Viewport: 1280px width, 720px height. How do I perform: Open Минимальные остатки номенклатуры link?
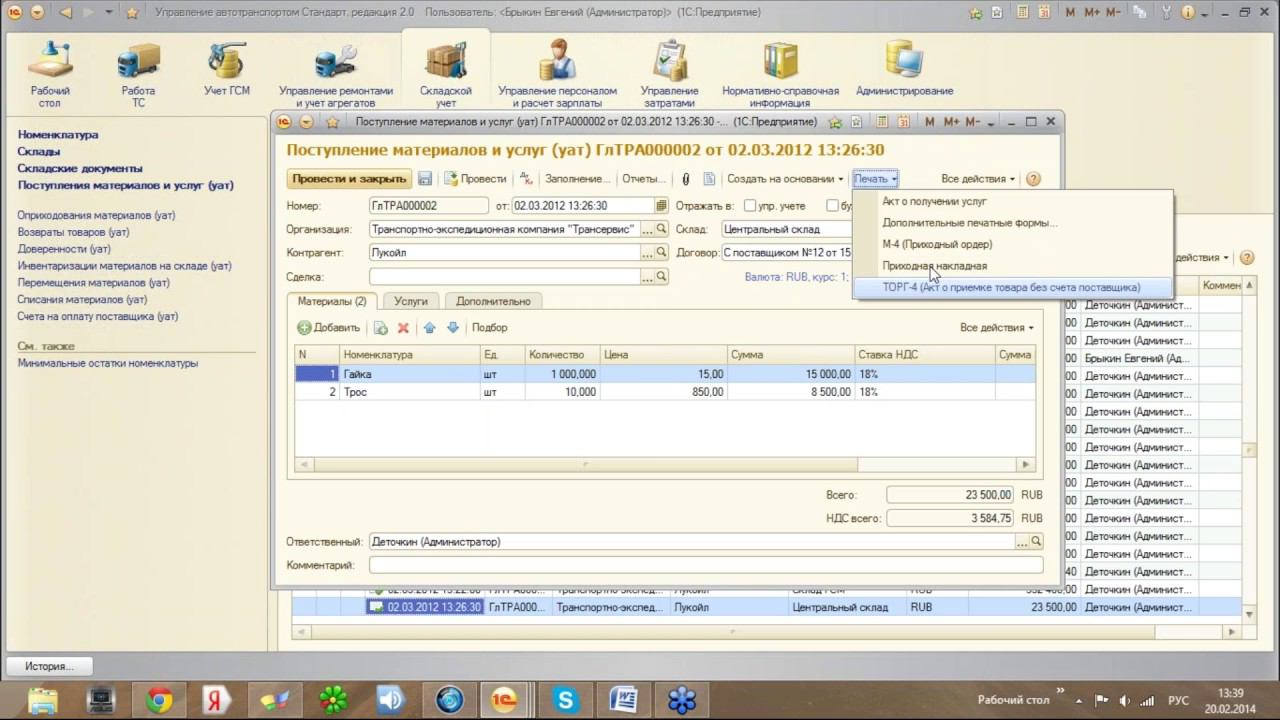107,363
